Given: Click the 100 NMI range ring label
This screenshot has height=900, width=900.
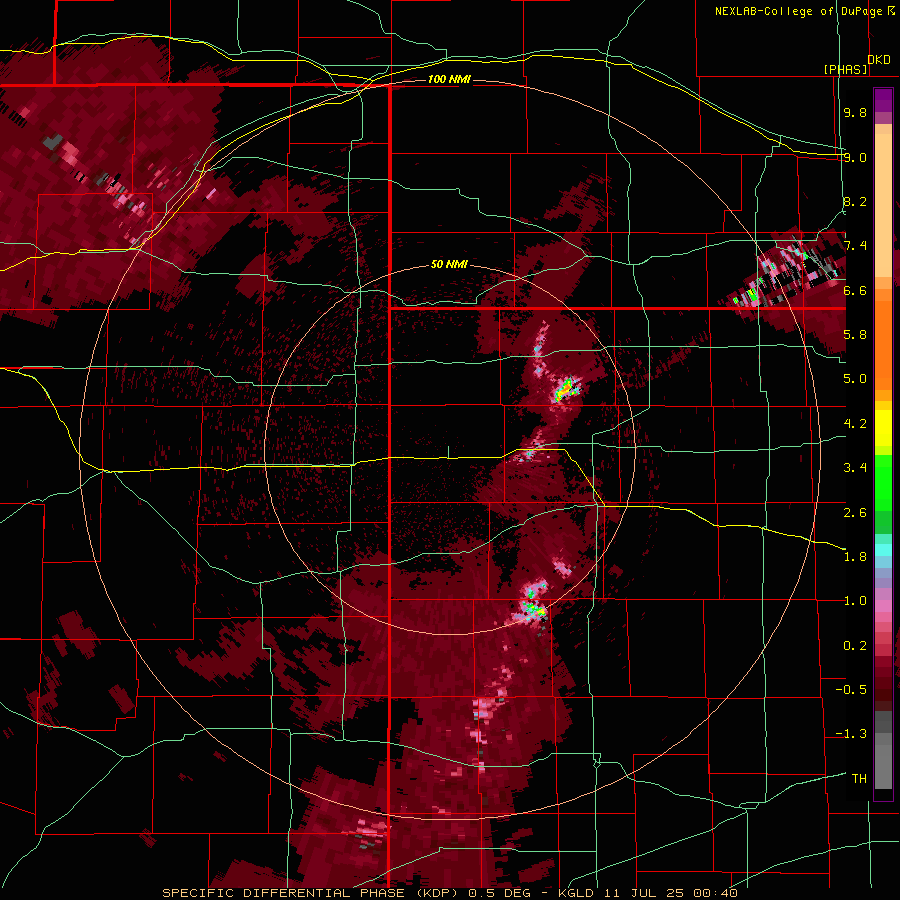Looking at the screenshot, I should click(449, 79).
